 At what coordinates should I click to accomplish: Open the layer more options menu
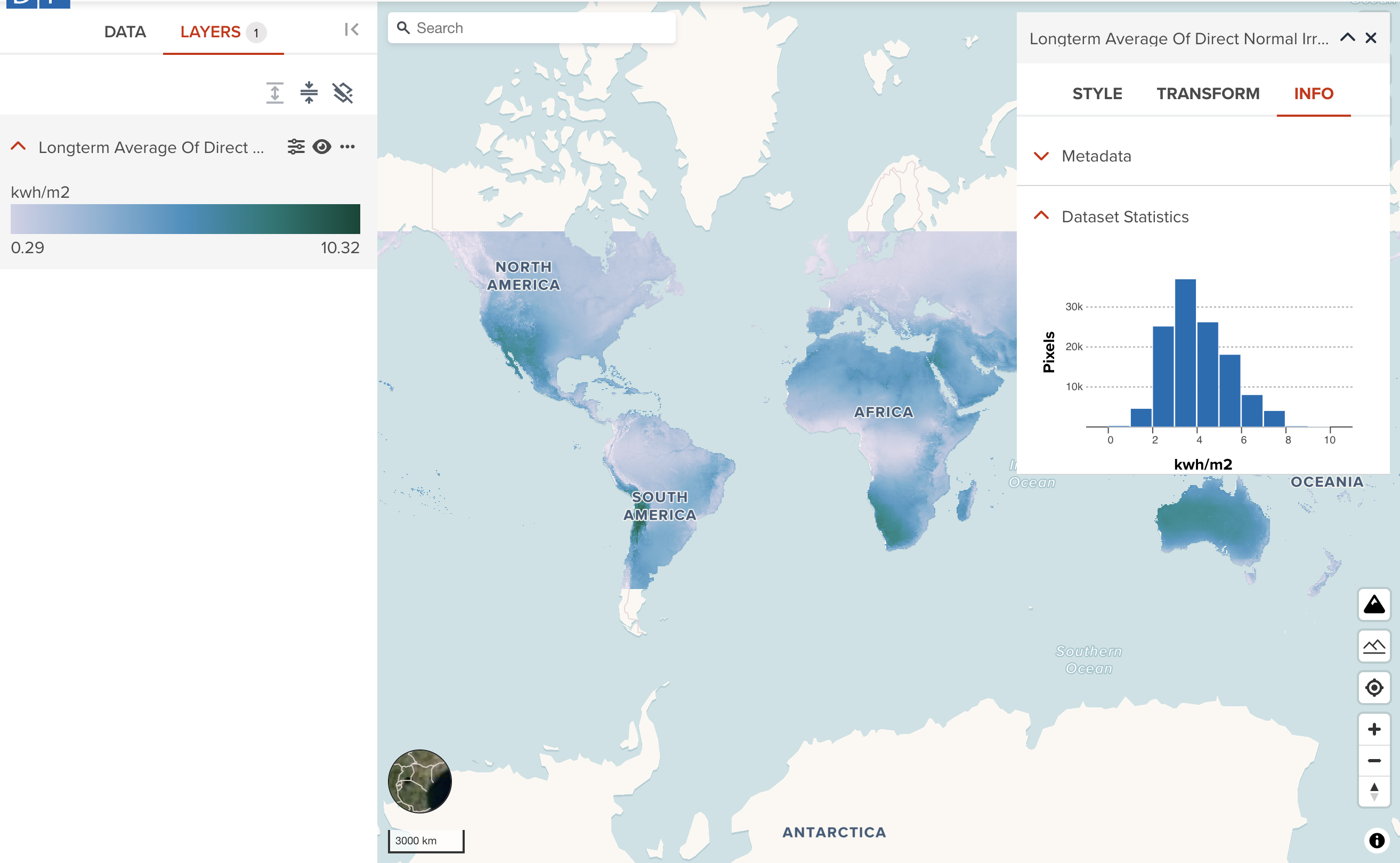coord(347,147)
